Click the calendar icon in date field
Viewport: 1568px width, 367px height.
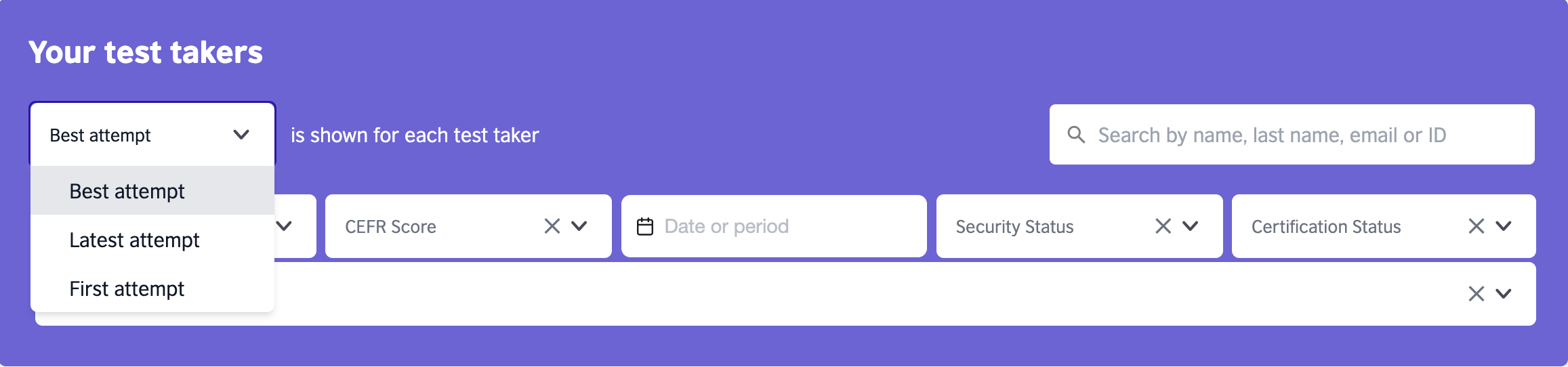(x=645, y=226)
